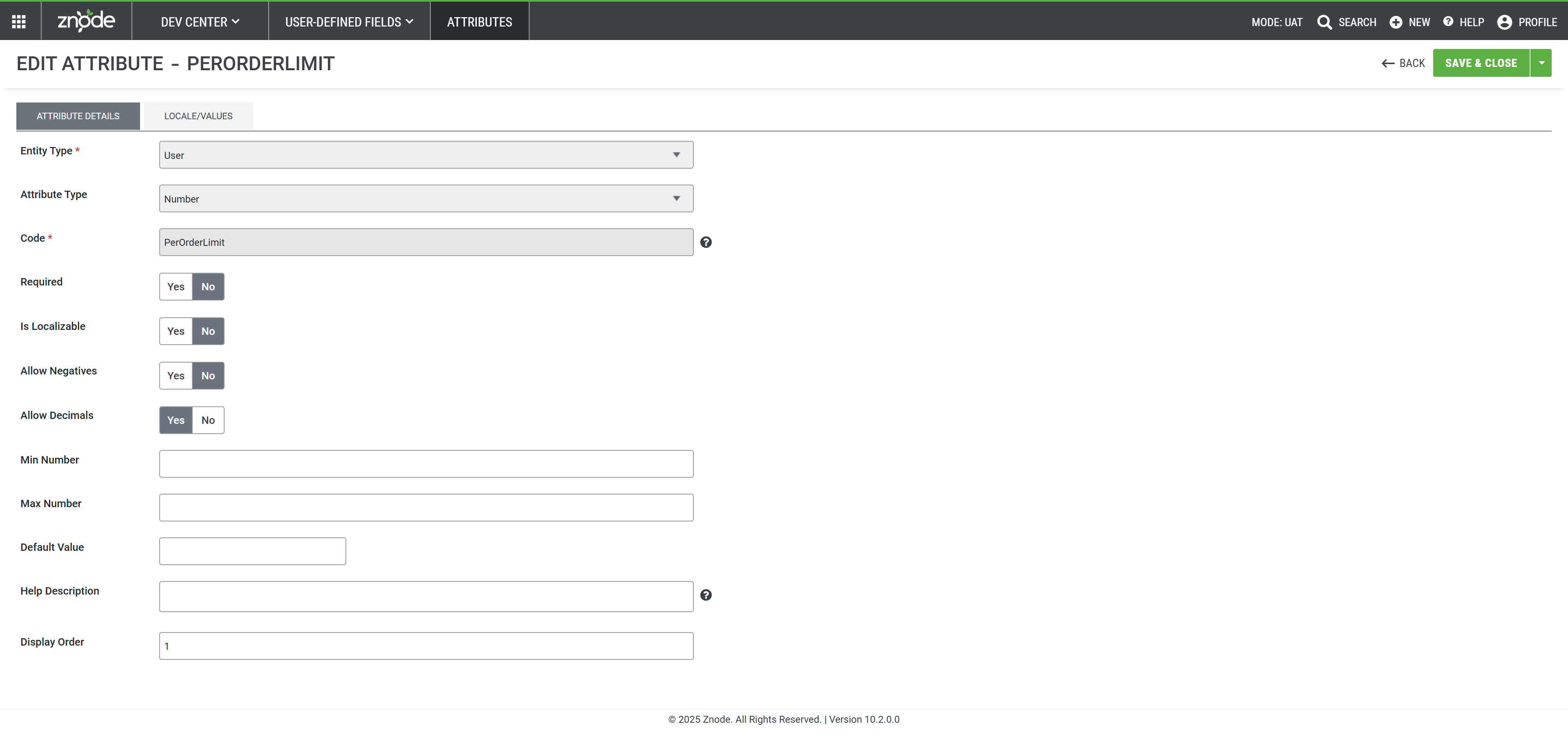The height and width of the screenshot is (744, 1568).
Task: Open Help question mark in top bar
Action: [1448, 22]
